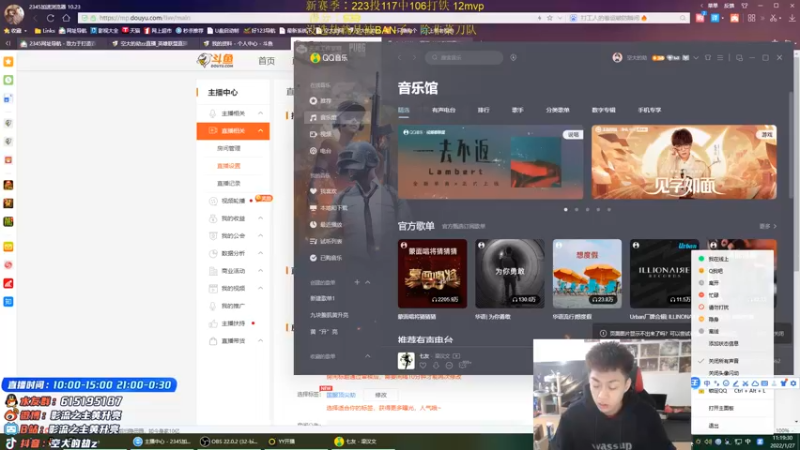Add new playlist with plus icon

(x=357, y=282)
